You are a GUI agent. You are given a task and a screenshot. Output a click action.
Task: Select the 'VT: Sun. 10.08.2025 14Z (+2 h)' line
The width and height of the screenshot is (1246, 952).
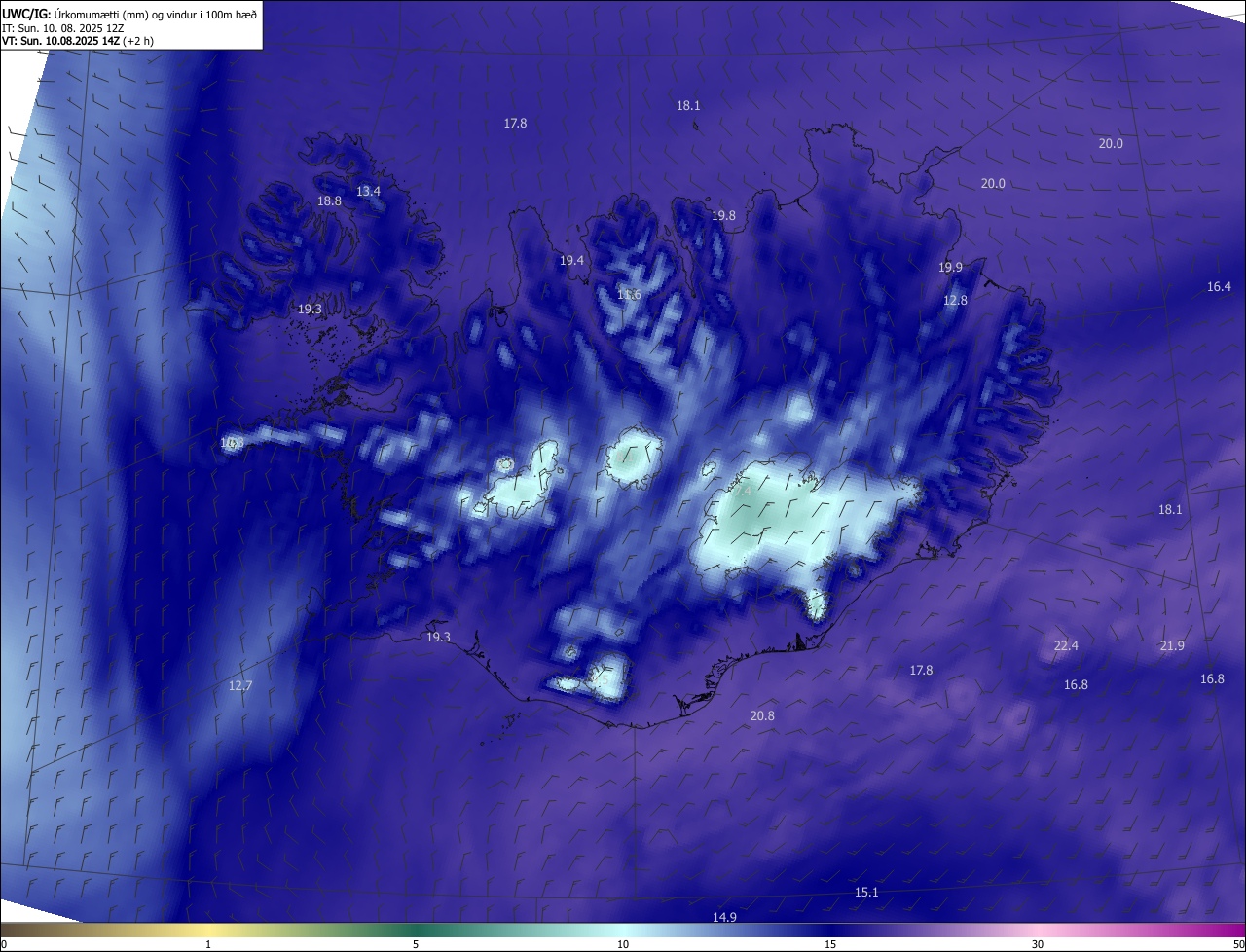coord(78,41)
